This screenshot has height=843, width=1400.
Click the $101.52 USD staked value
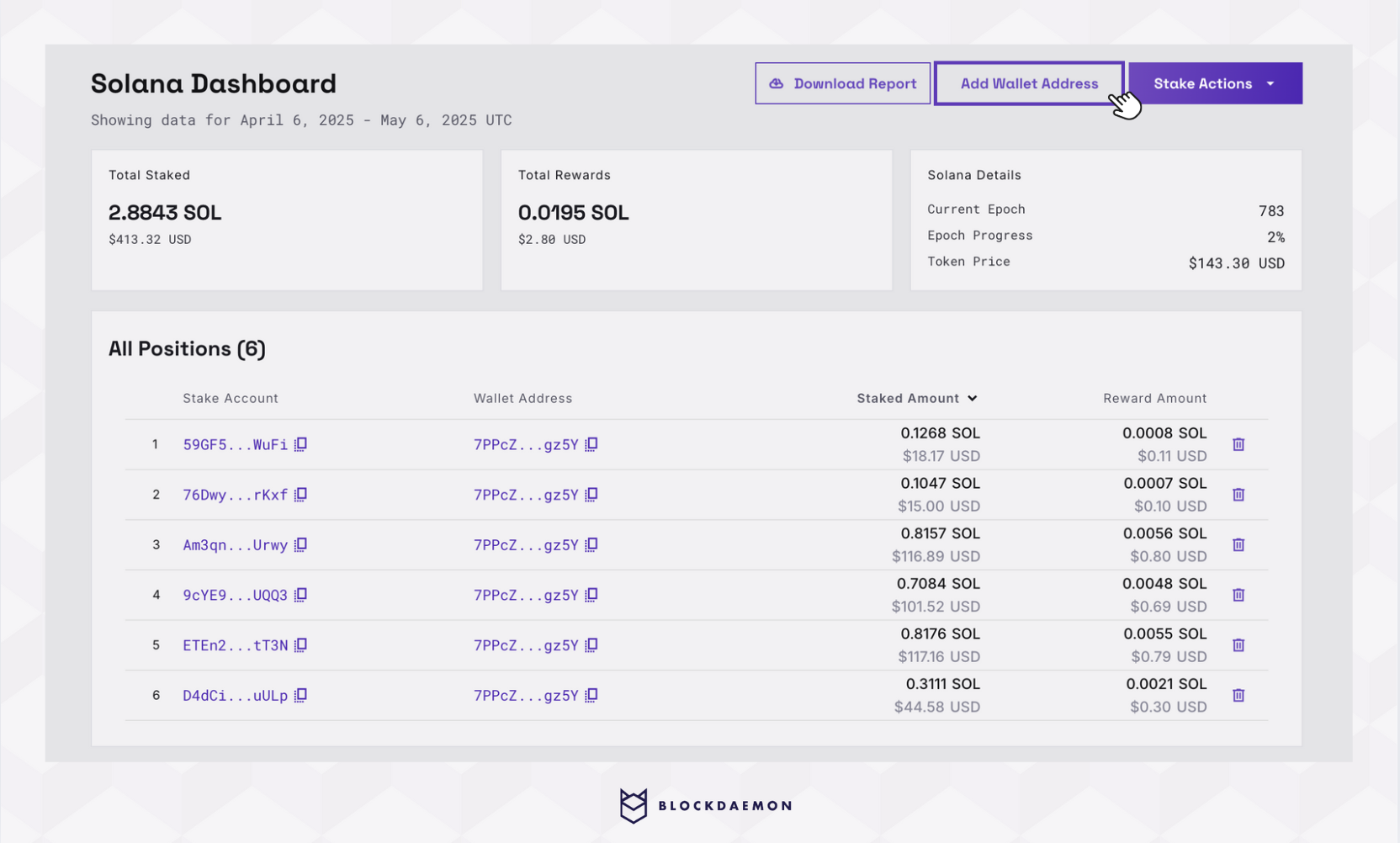click(936, 607)
